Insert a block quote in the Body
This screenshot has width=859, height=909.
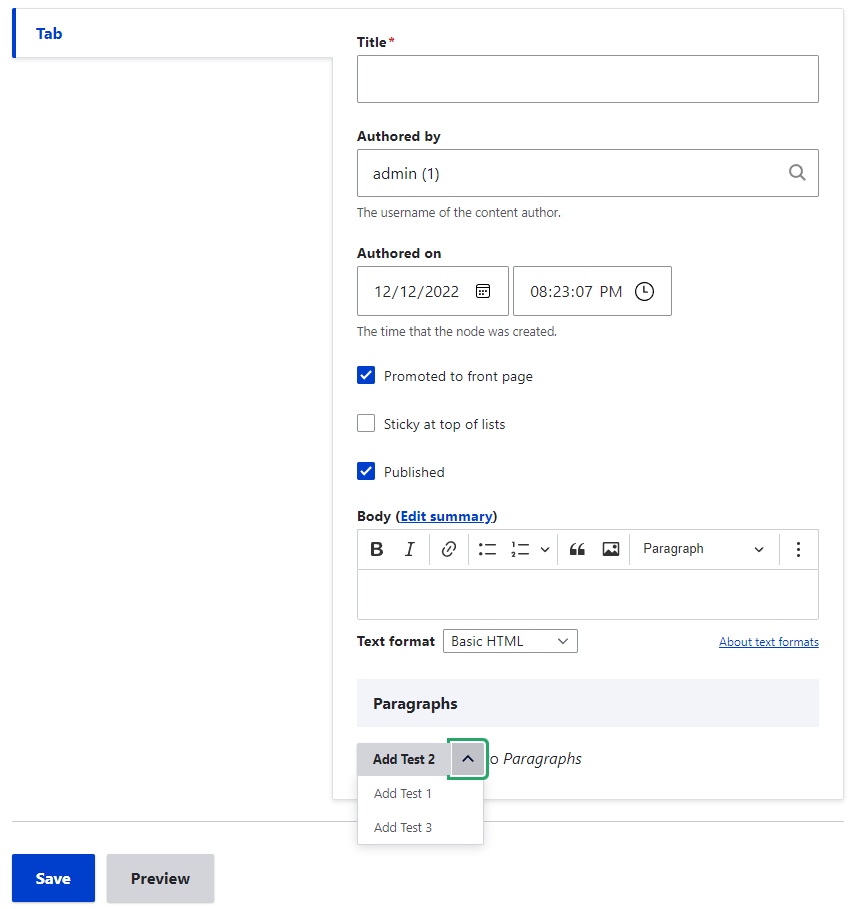[577, 549]
